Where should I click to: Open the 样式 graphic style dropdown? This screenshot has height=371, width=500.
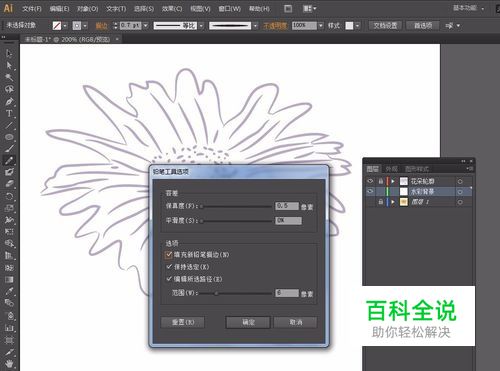click(357, 26)
